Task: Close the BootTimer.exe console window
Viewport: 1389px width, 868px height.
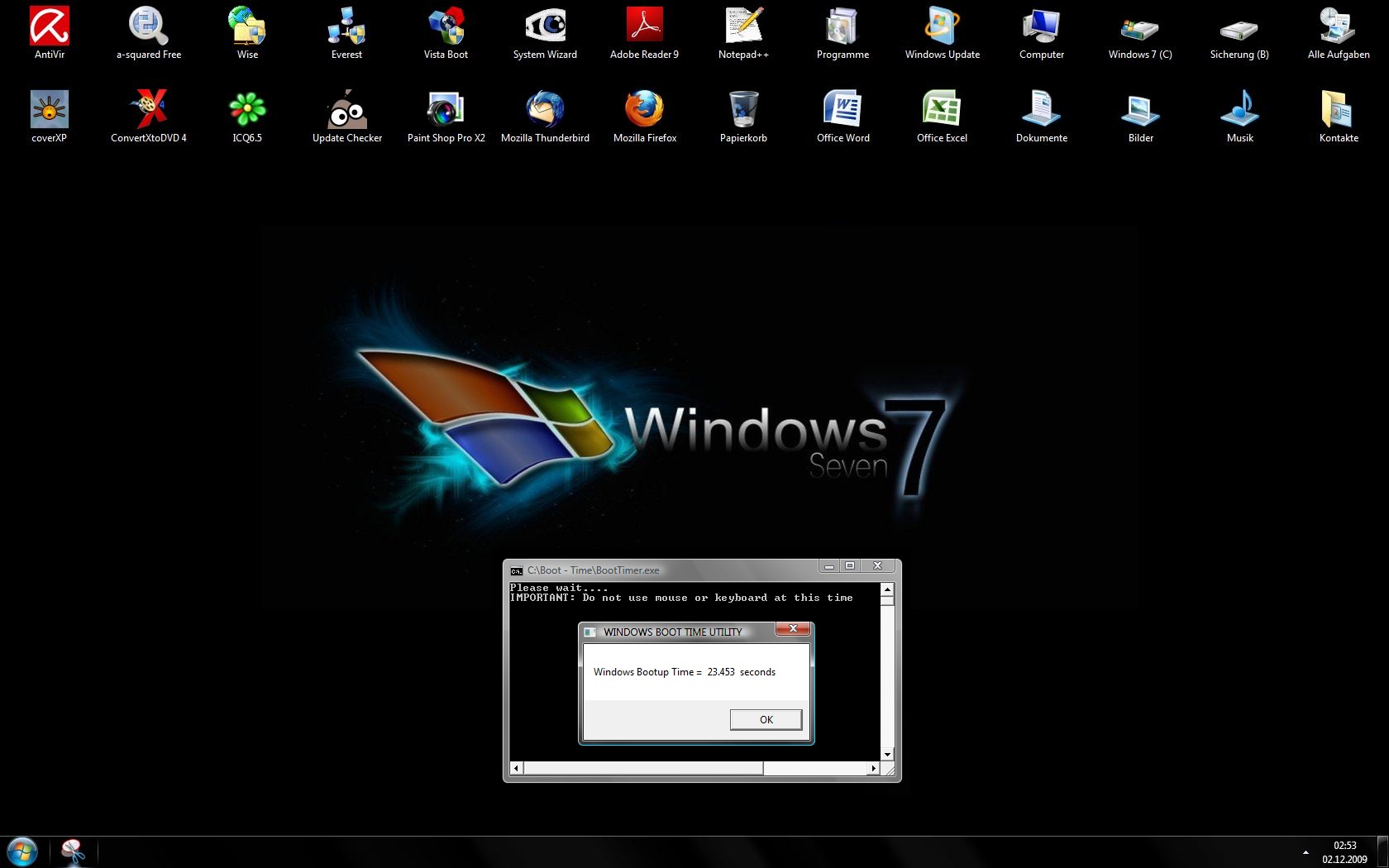Action: [878, 566]
